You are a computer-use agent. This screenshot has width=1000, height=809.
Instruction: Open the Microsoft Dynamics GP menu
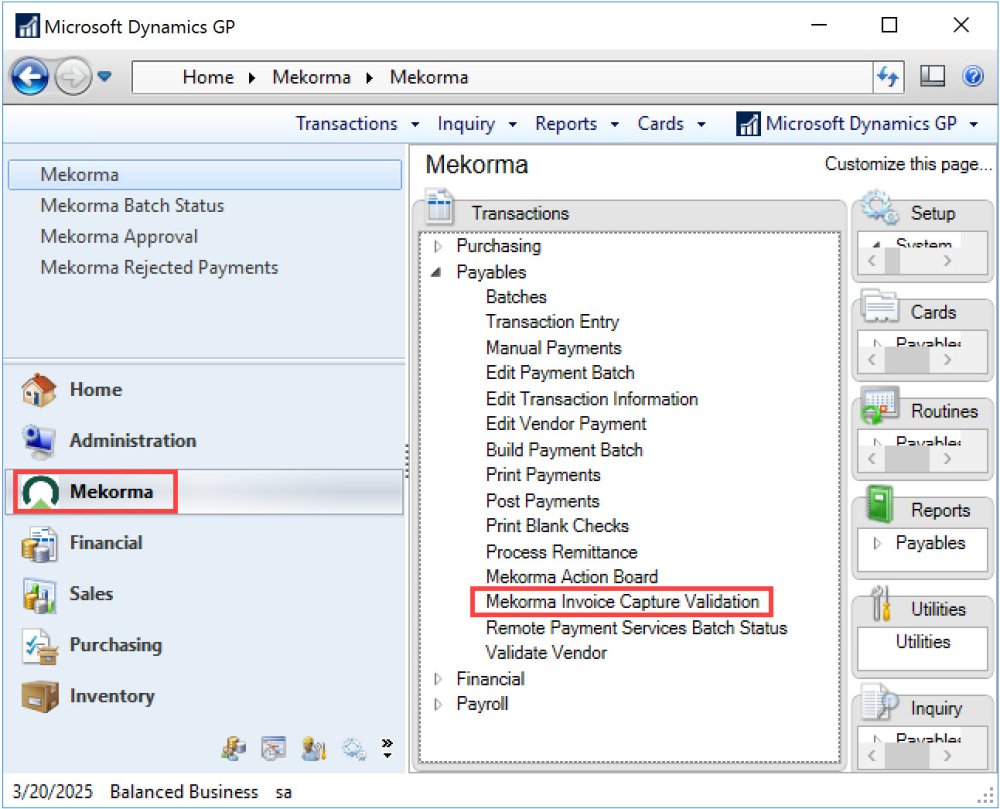[x=857, y=124]
